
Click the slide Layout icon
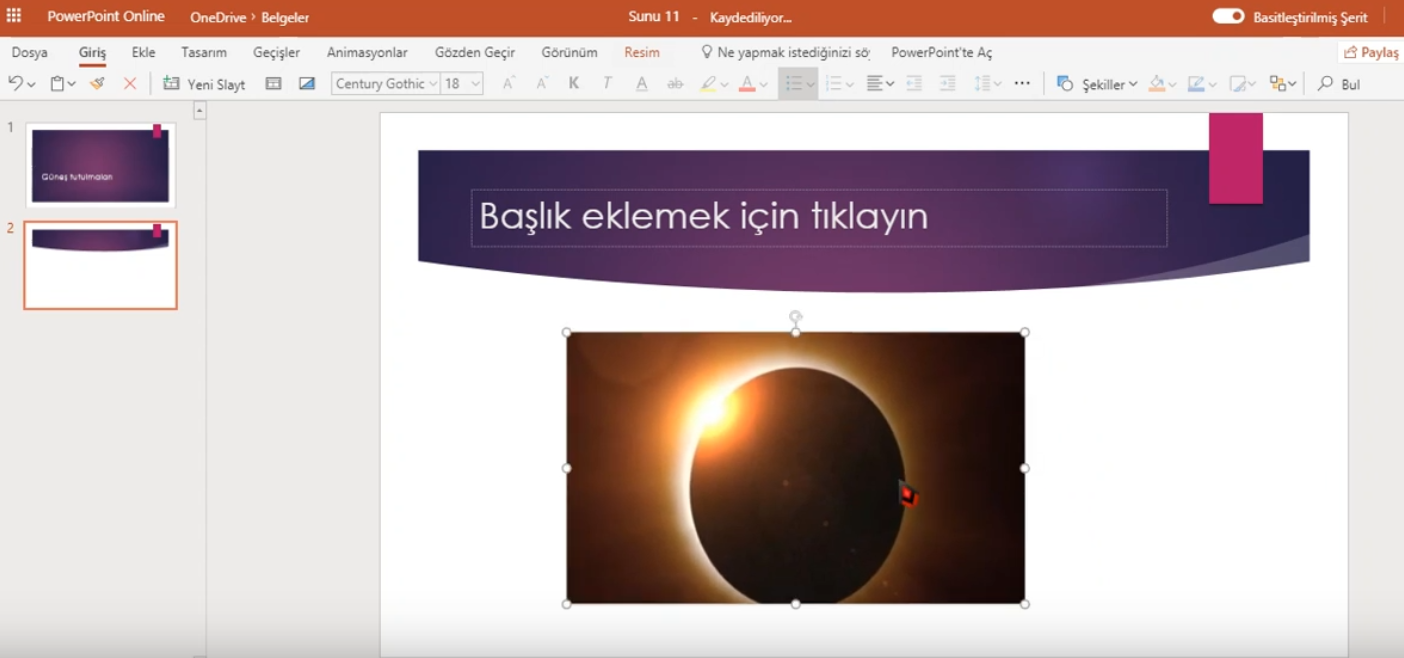(x=273, y=84)
